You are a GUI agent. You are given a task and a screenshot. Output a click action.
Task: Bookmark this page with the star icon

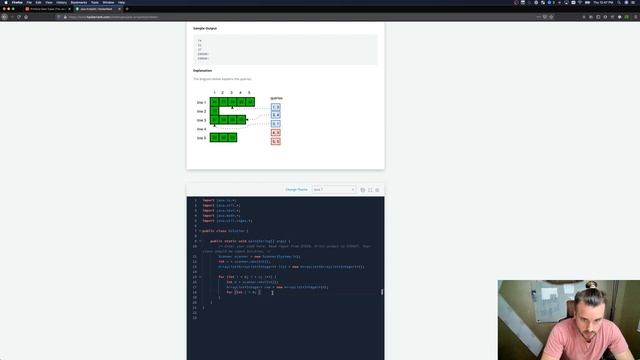point(551,17)
